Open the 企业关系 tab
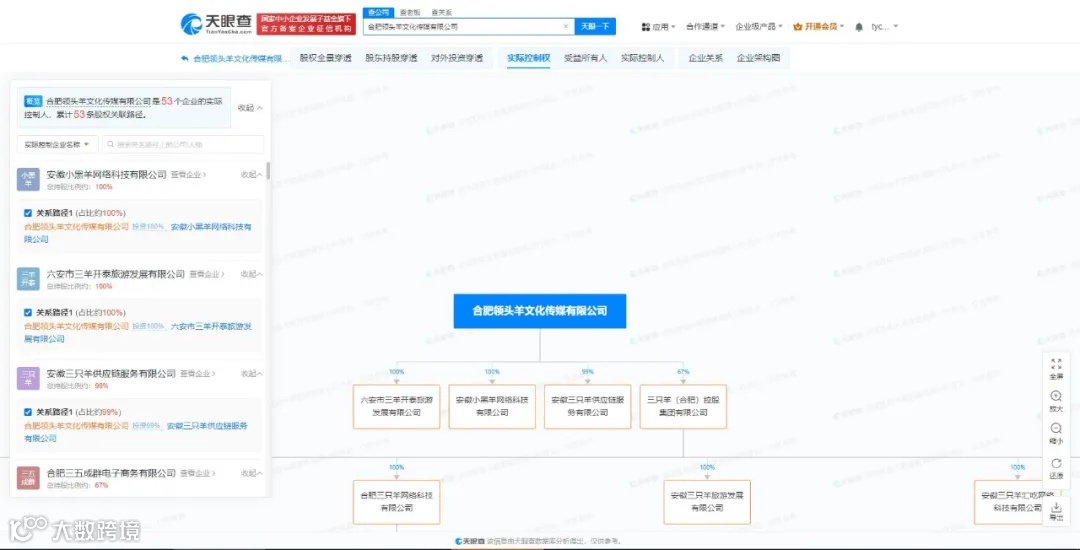 click(x=706, y=59)
